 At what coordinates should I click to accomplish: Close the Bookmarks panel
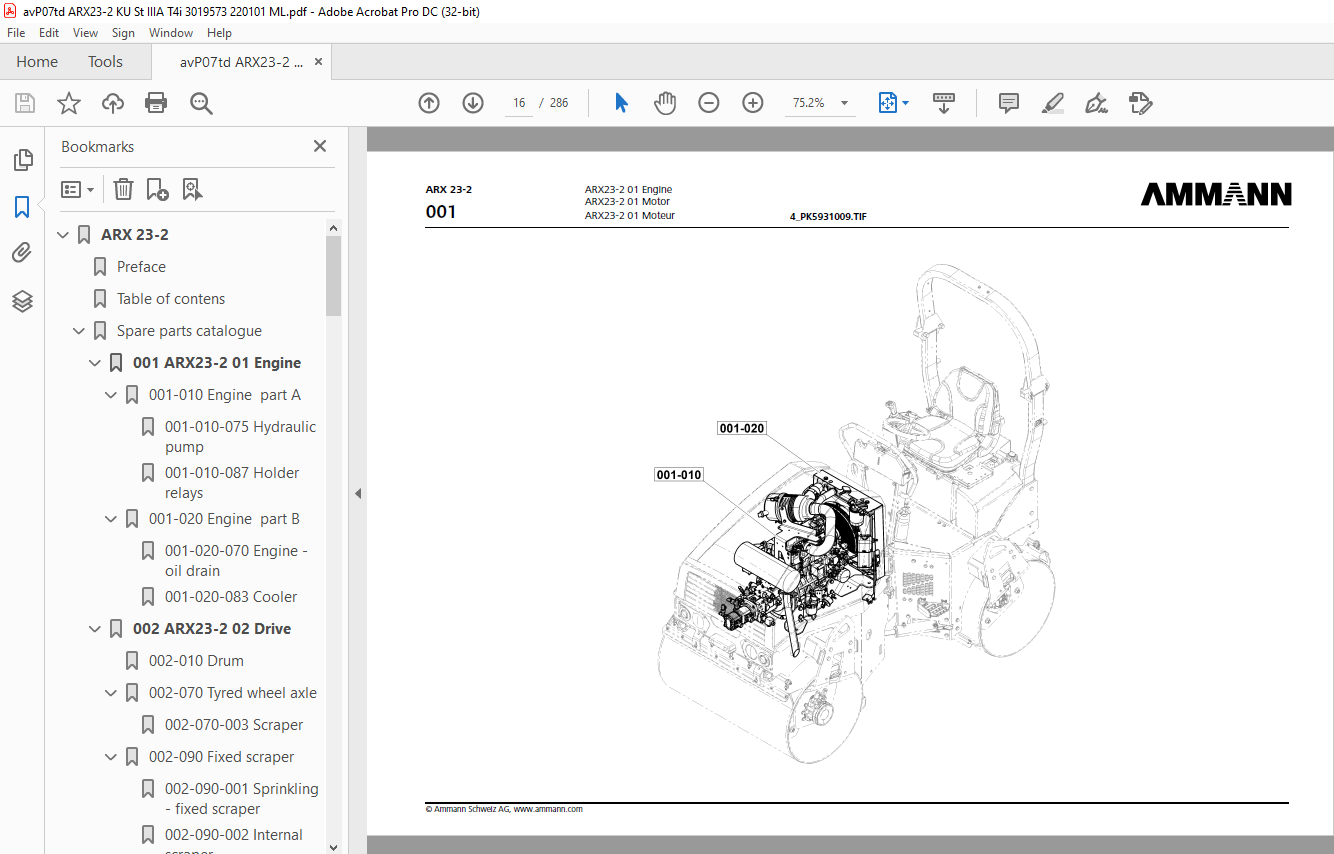tap(320, 146)
